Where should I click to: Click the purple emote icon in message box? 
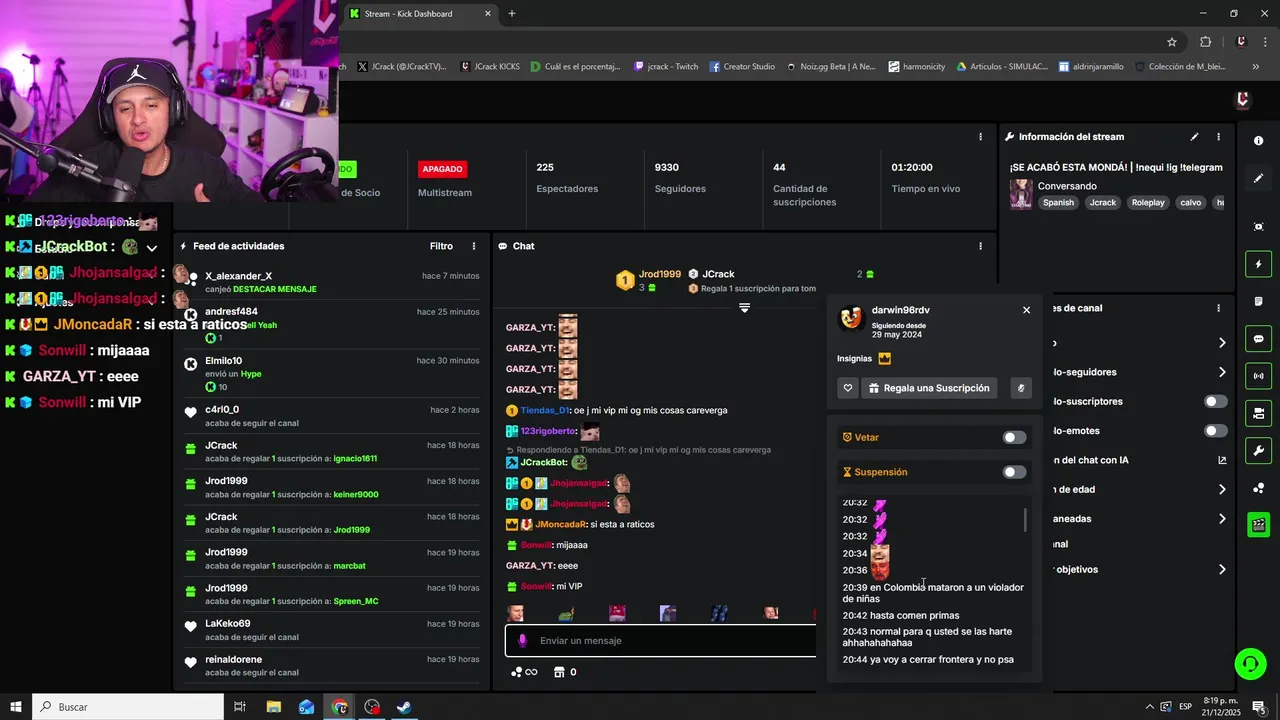[522, 640]
